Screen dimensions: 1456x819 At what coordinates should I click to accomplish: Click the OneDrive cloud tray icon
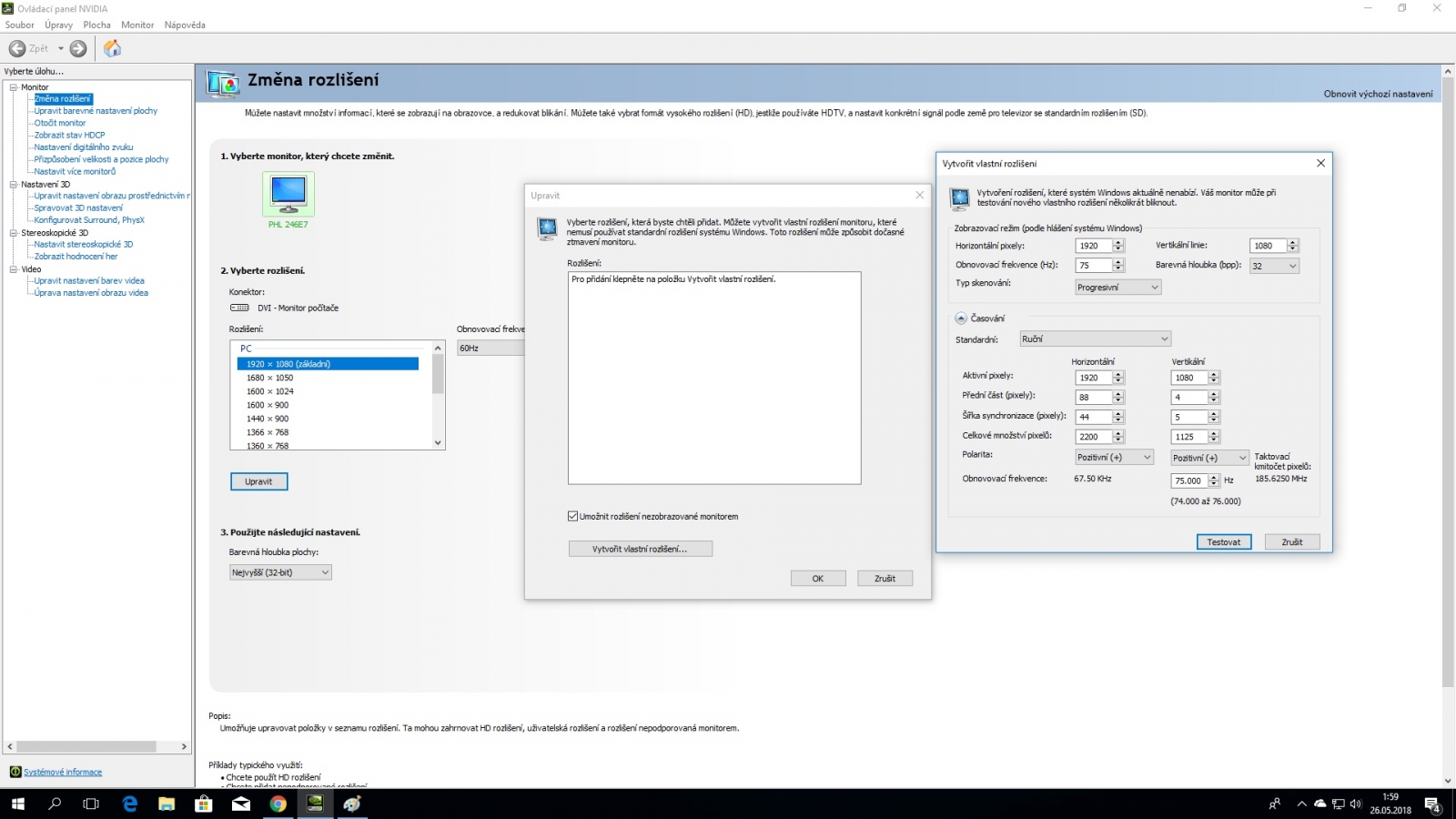(x=1319, y=804)
